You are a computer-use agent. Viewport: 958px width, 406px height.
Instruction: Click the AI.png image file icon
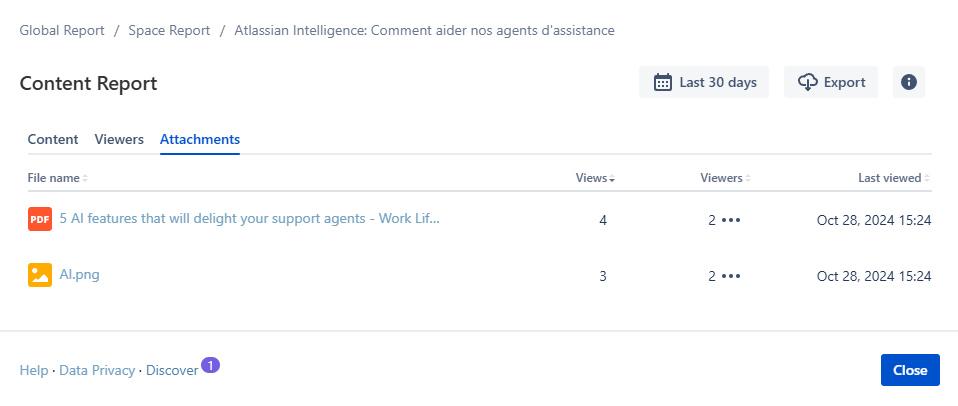point(40,275)
